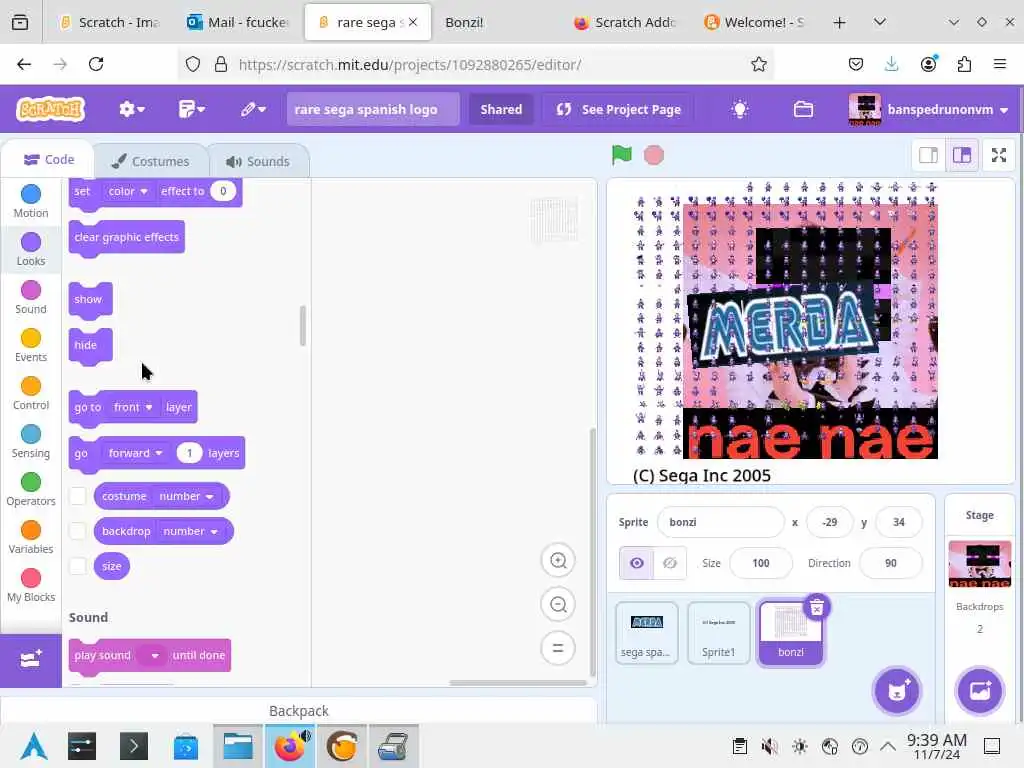Screen dimensions: 1024x768
Task: Zoom in the code workspace
Action: click(558, 560)
